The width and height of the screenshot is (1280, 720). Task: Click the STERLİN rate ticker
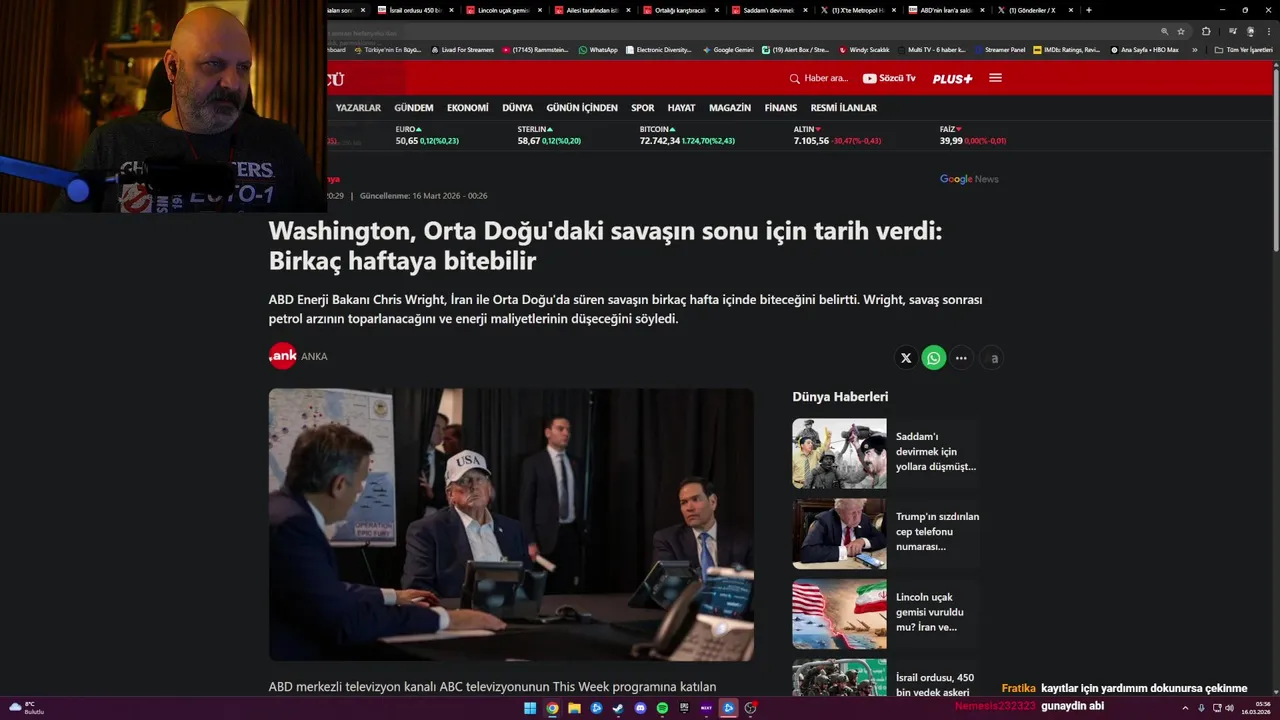[549, 135]
